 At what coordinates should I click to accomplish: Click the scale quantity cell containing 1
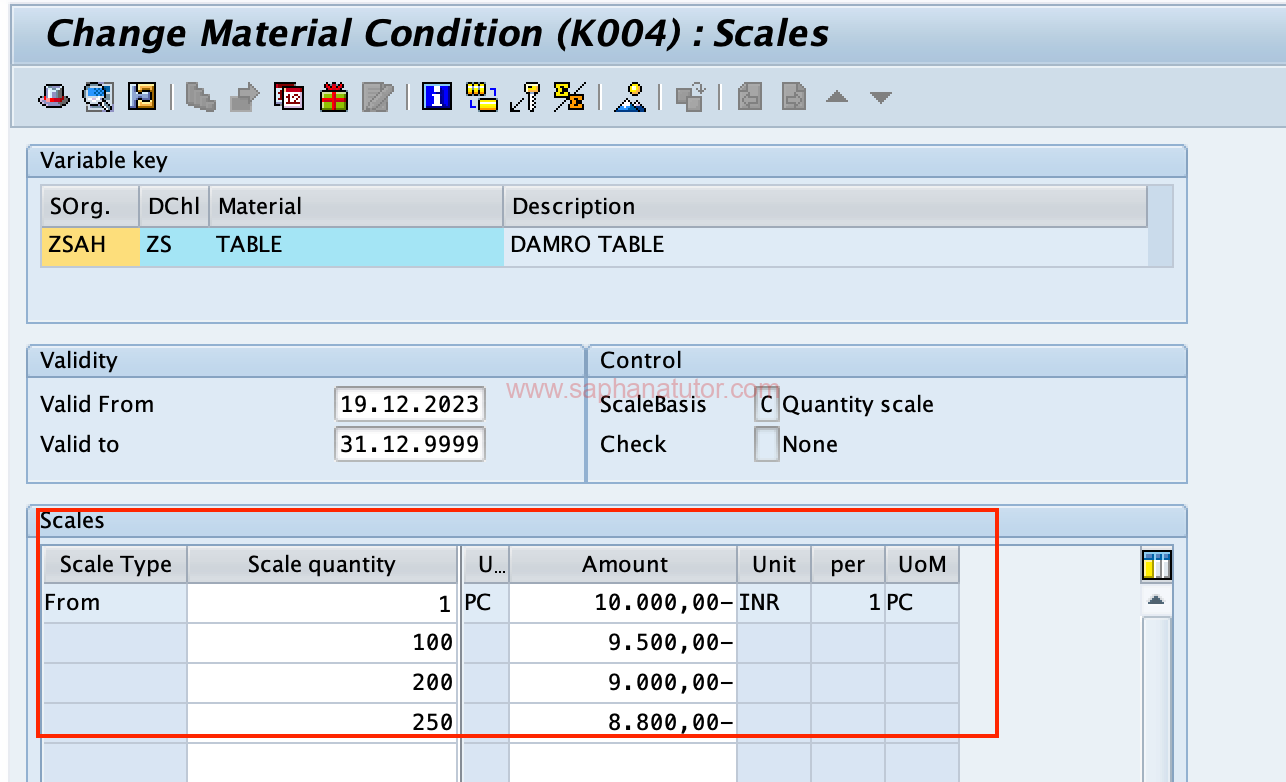322,603
